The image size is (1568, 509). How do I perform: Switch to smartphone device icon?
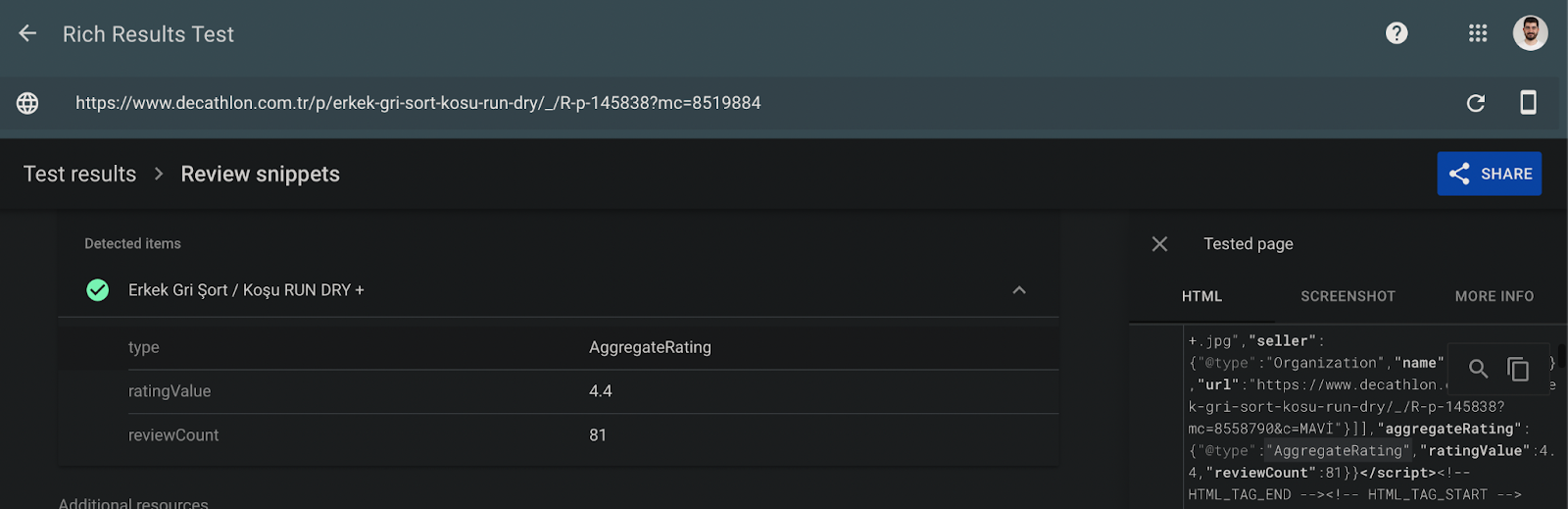click(1528, 102)
